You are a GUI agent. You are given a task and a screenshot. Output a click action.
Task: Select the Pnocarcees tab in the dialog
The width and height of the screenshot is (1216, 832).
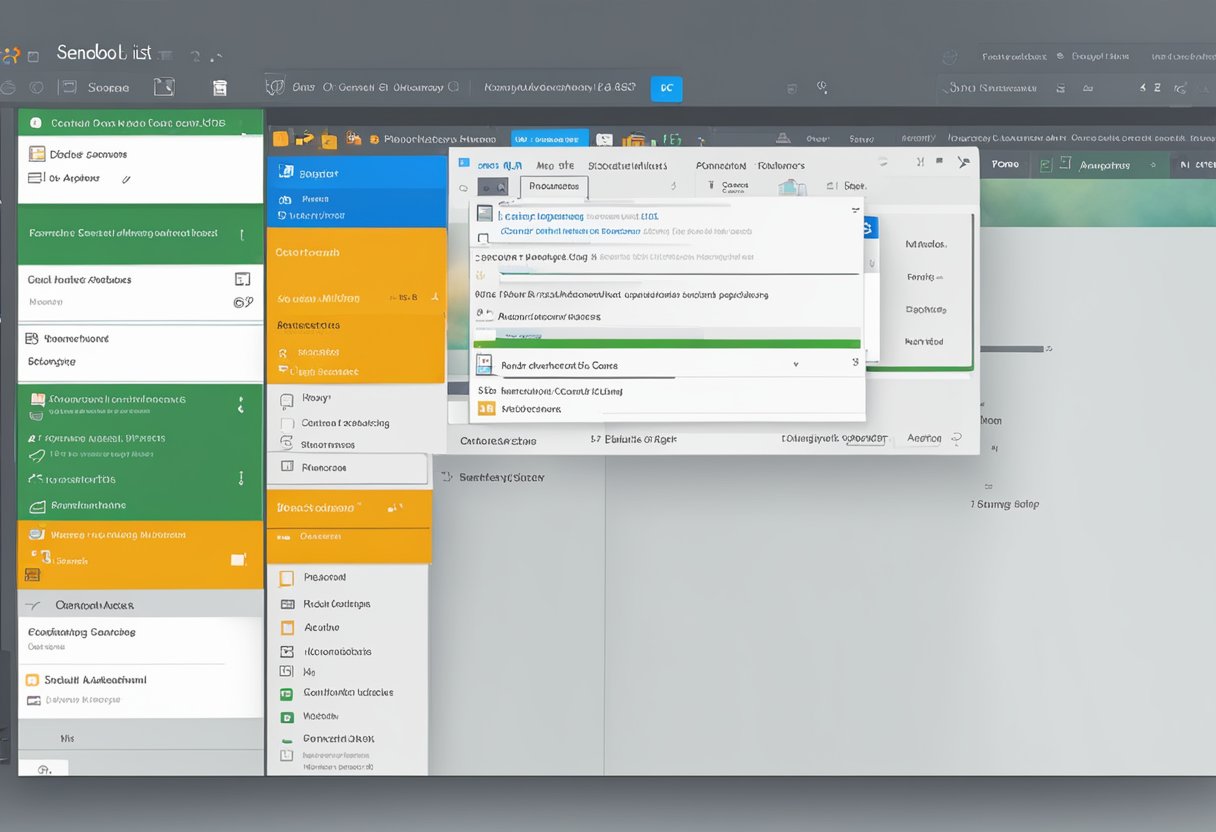click(x=554, y=186)
